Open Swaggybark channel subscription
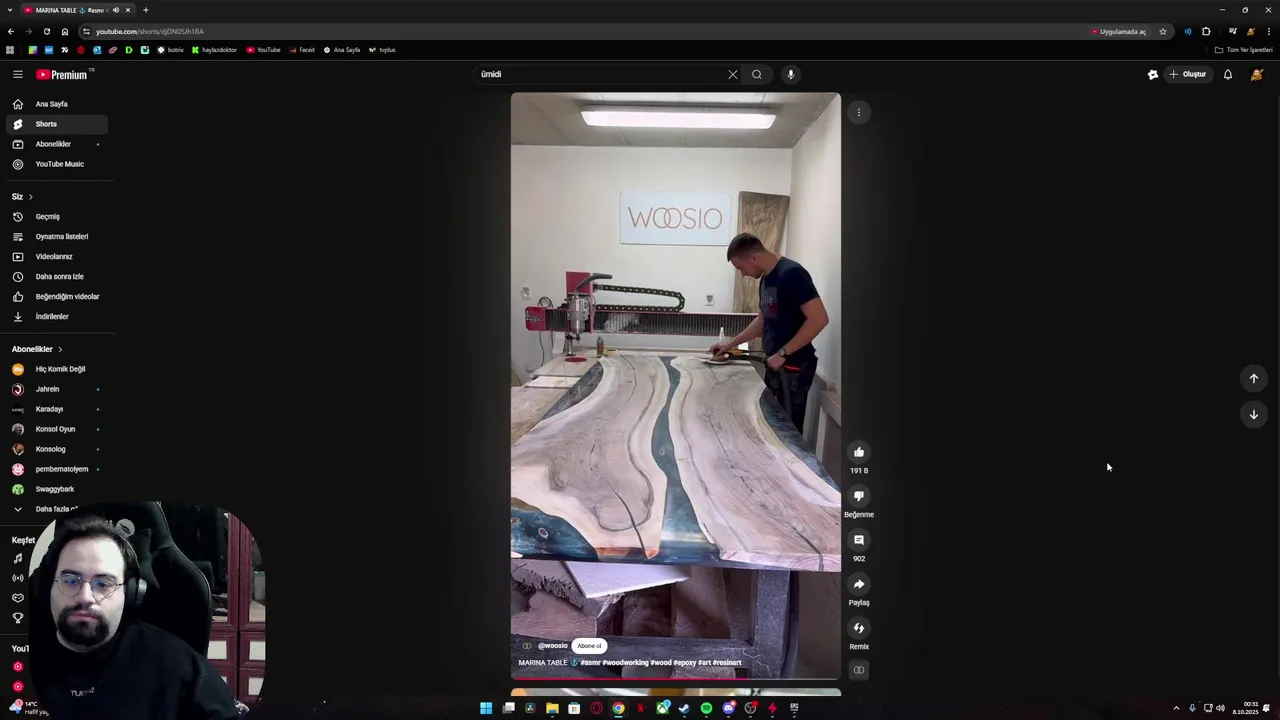The height and width of the screenshot is (720, 1280). coord(56,489)
